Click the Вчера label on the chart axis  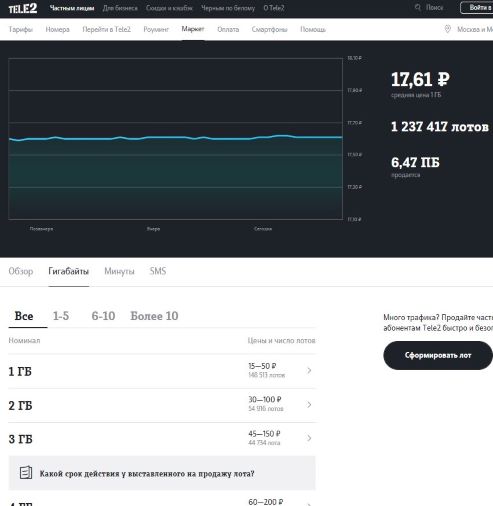153,229
